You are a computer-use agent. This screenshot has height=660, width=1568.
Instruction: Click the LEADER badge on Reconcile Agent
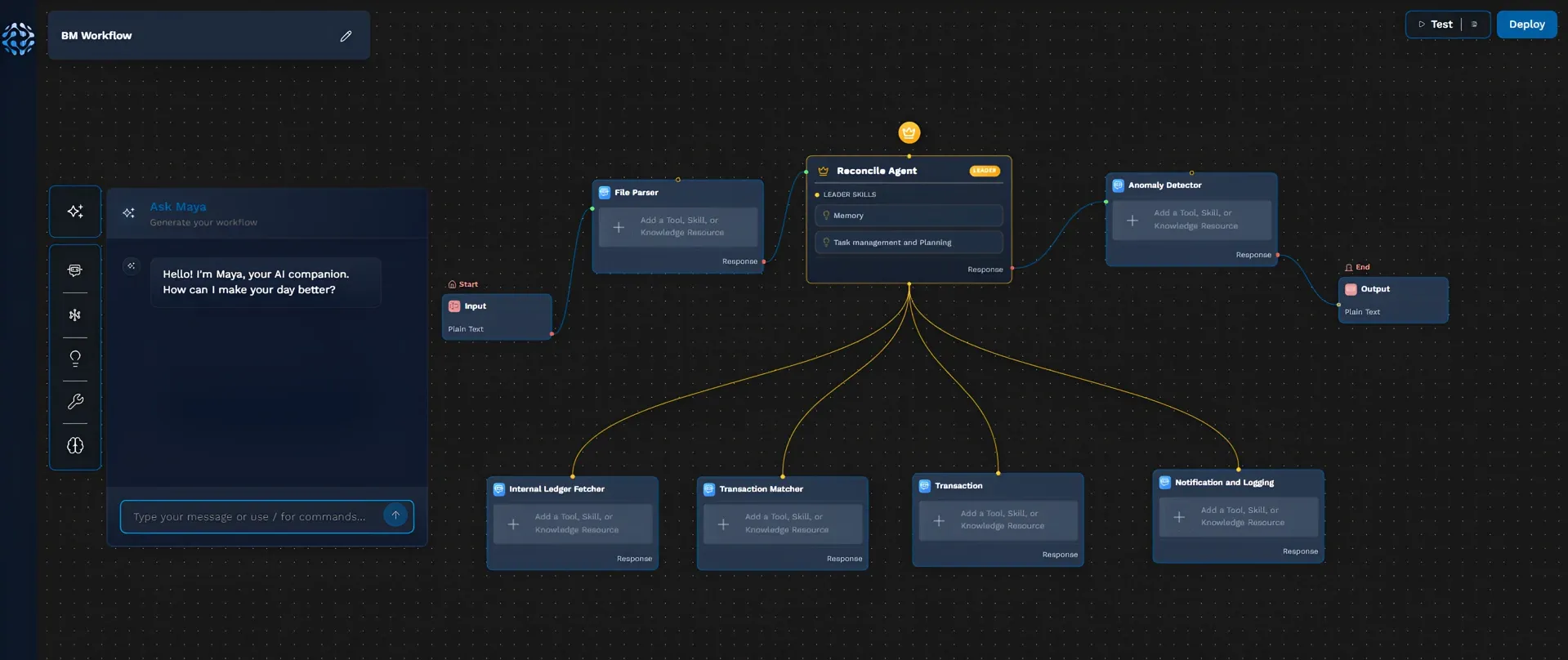984,171
